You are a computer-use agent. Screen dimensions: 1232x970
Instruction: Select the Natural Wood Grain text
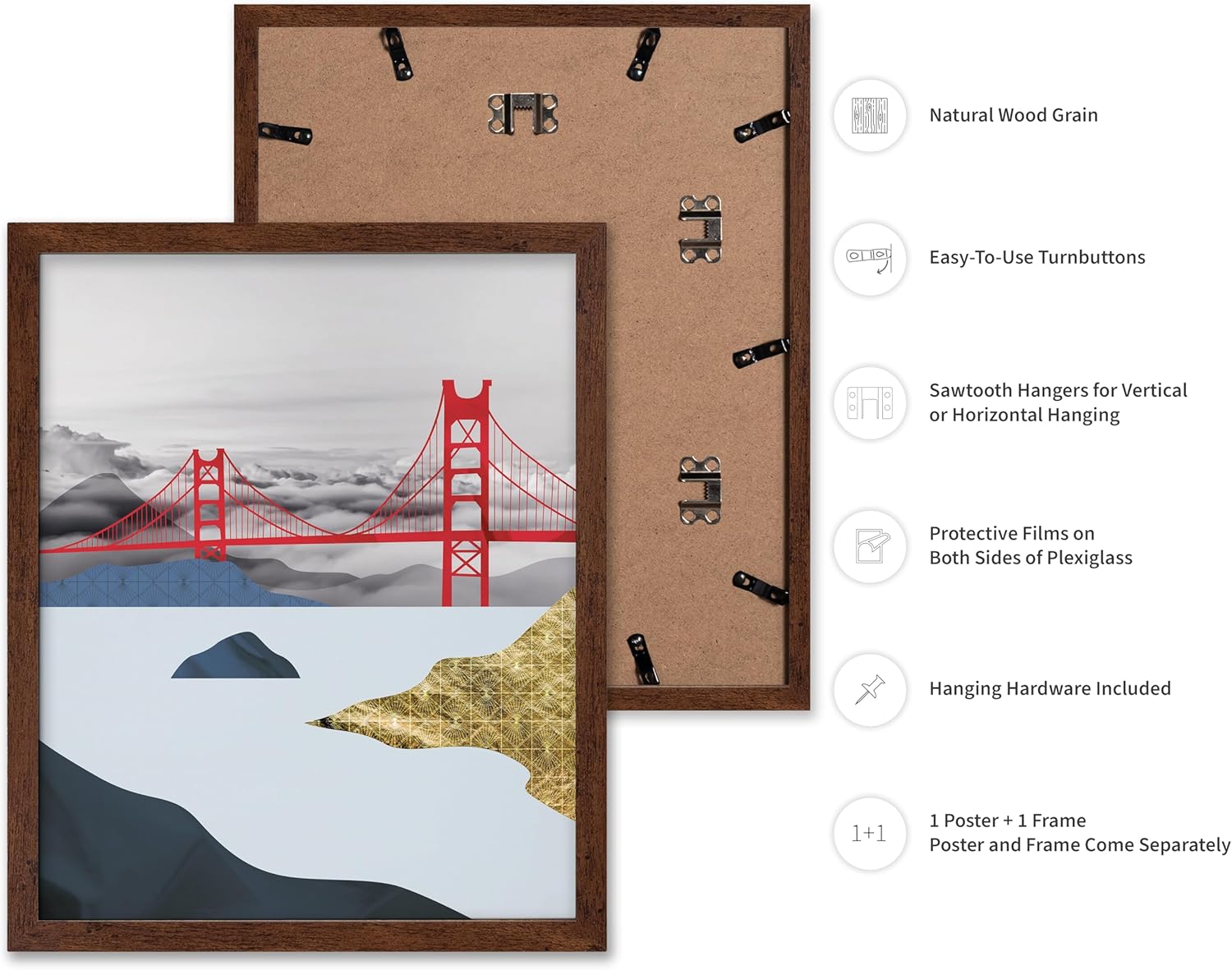tap(1014, 115)
